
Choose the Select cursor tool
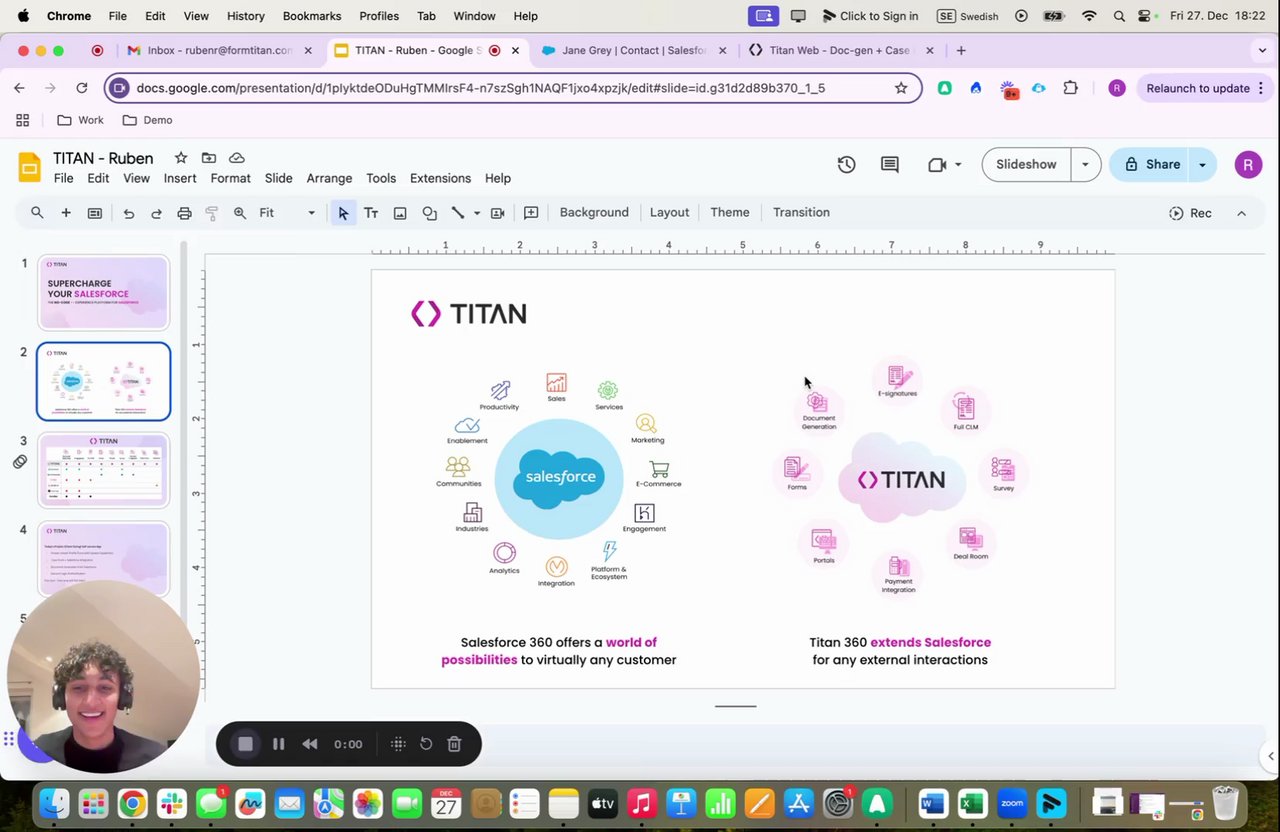343,213
